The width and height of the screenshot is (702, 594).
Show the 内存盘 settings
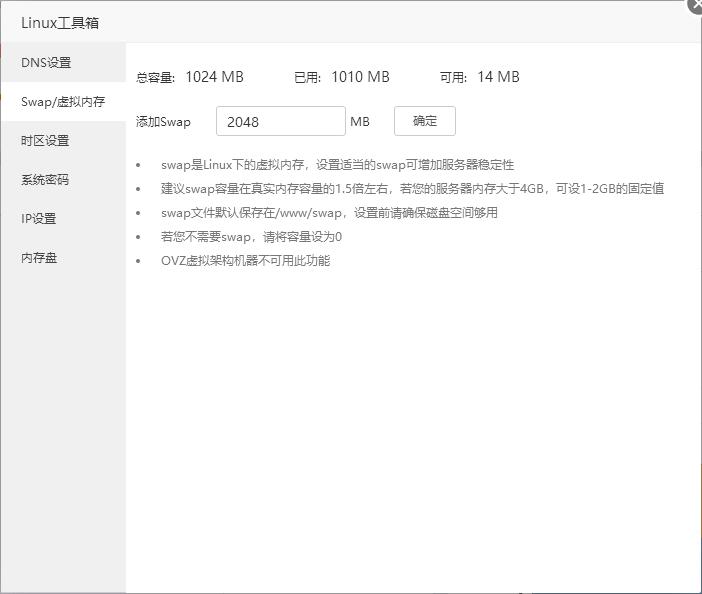point(39,258)
